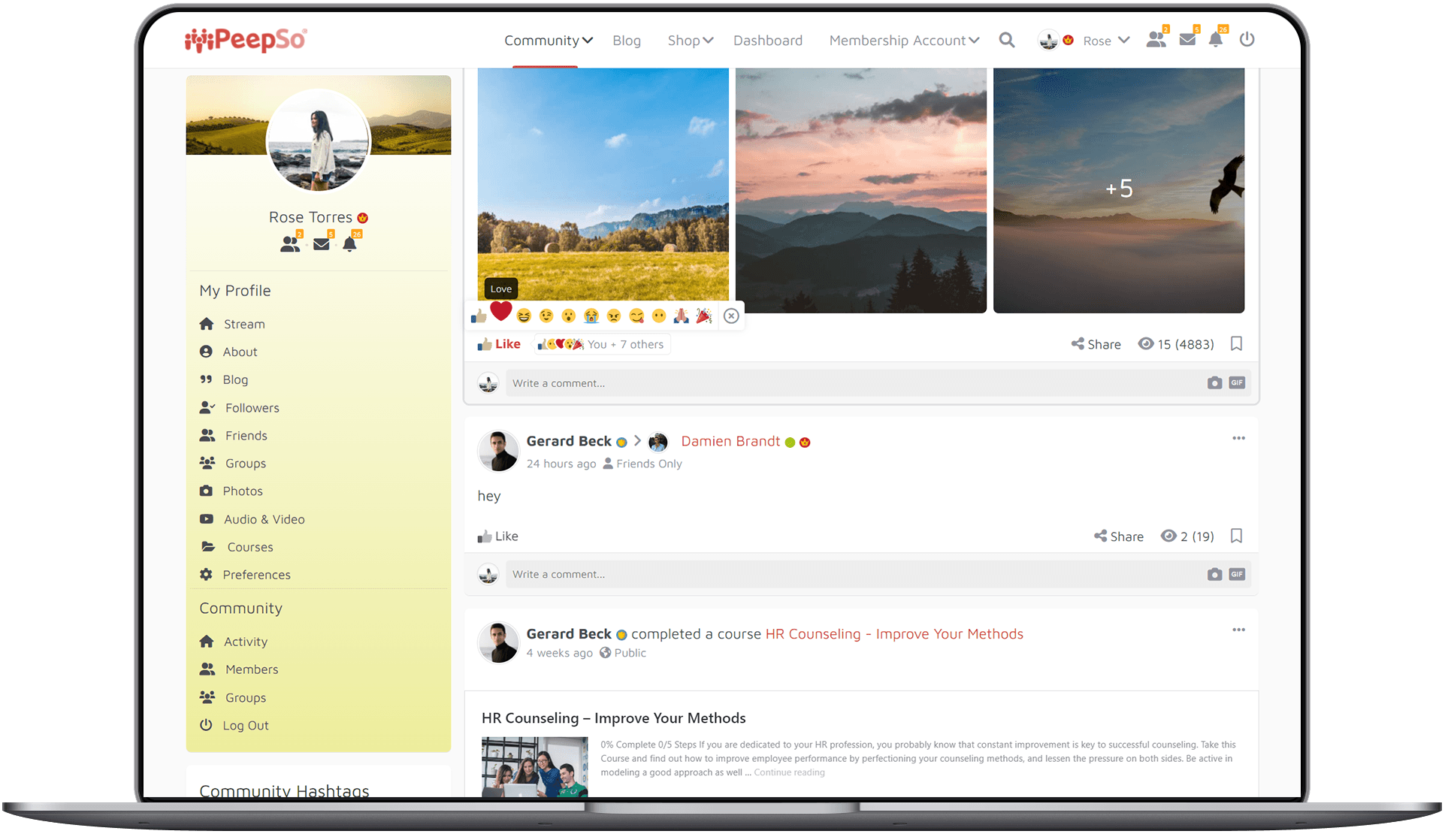This screenshot has width=1445, height=840.
Task: Open options menu for the 'hey' post
Action: 1238,439
